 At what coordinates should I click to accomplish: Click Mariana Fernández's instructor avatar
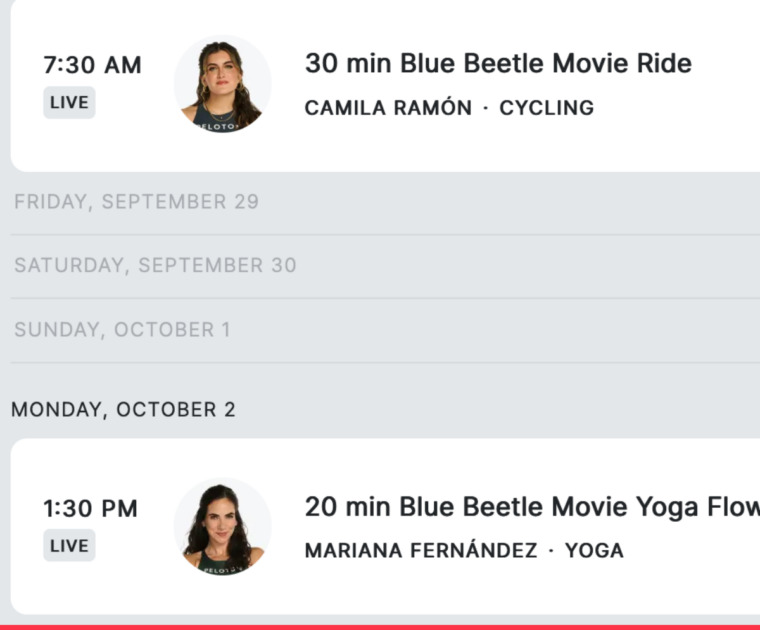(222, 527)
